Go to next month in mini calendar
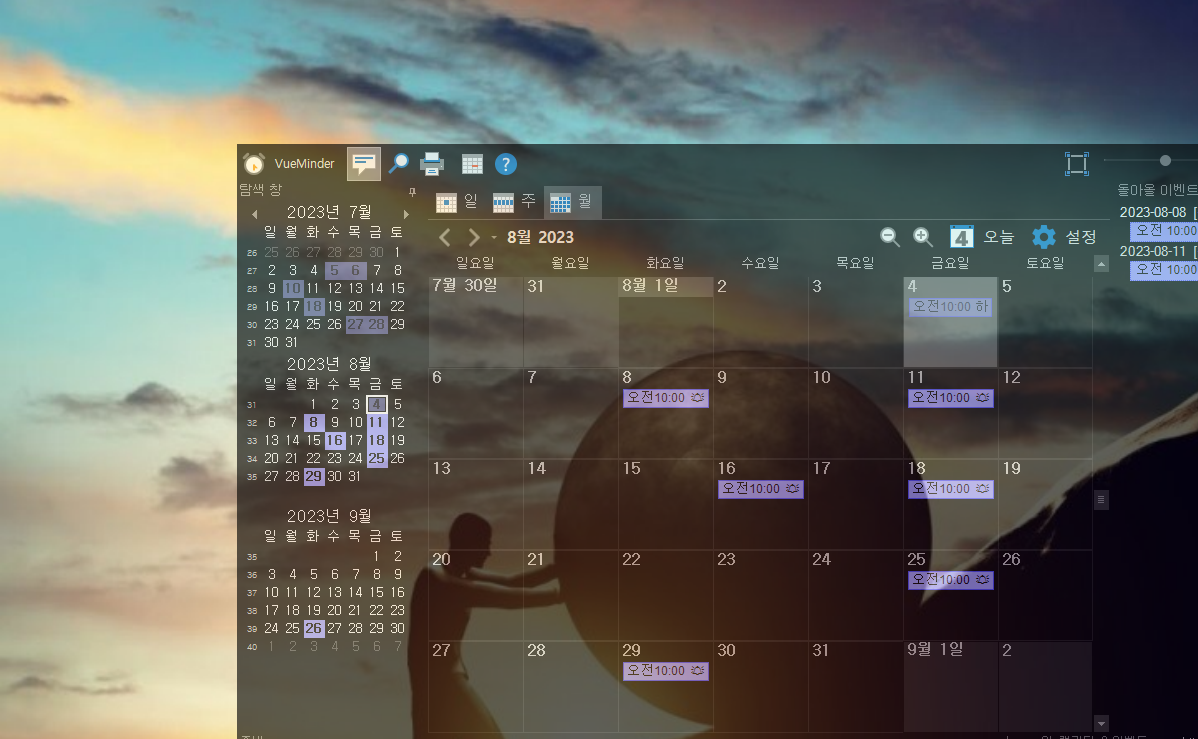Image resolution: width=1198 pixels, height=739 pixels. click(406, 214)
